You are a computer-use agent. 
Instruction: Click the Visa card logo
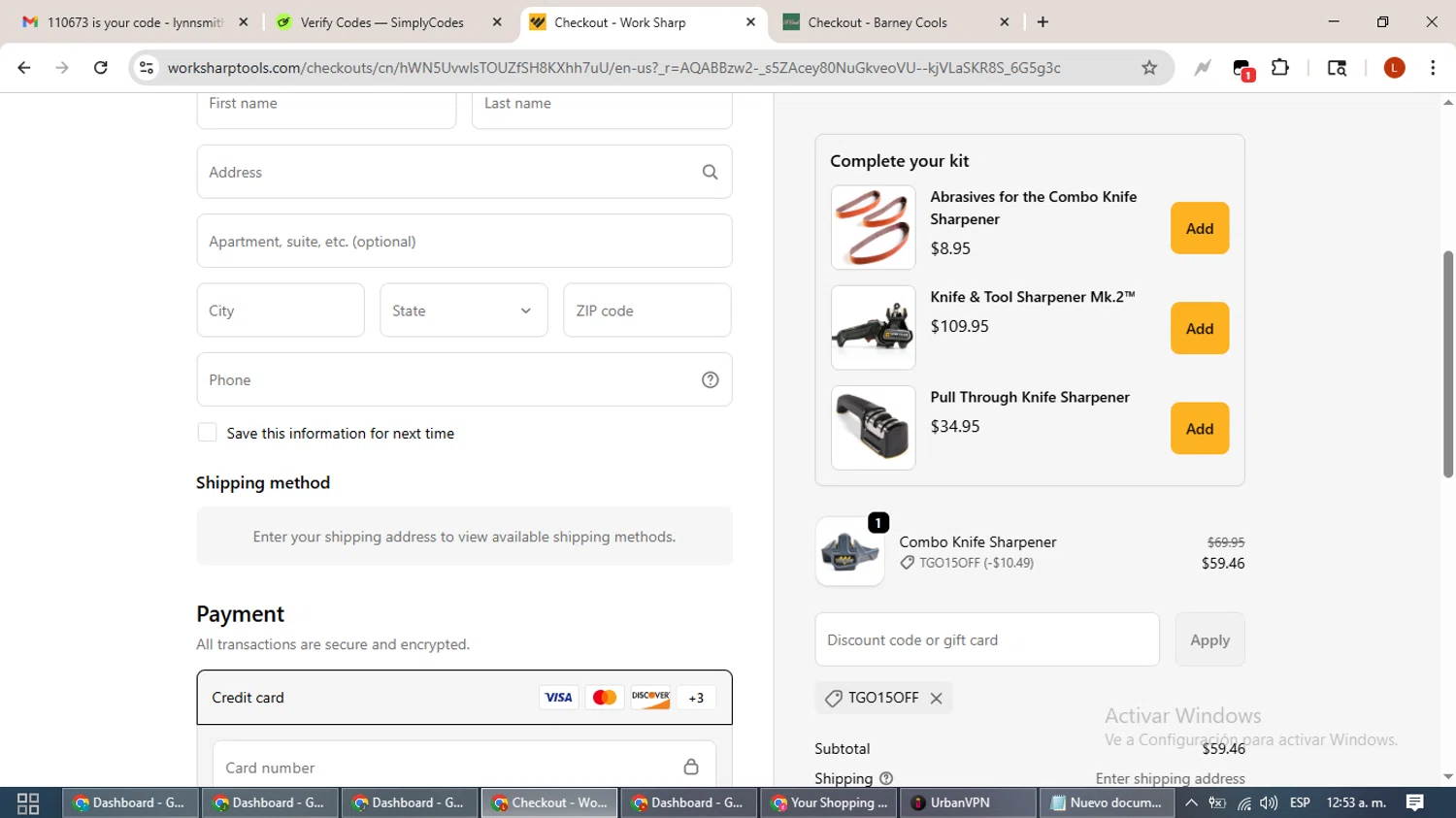click(558, 698)
